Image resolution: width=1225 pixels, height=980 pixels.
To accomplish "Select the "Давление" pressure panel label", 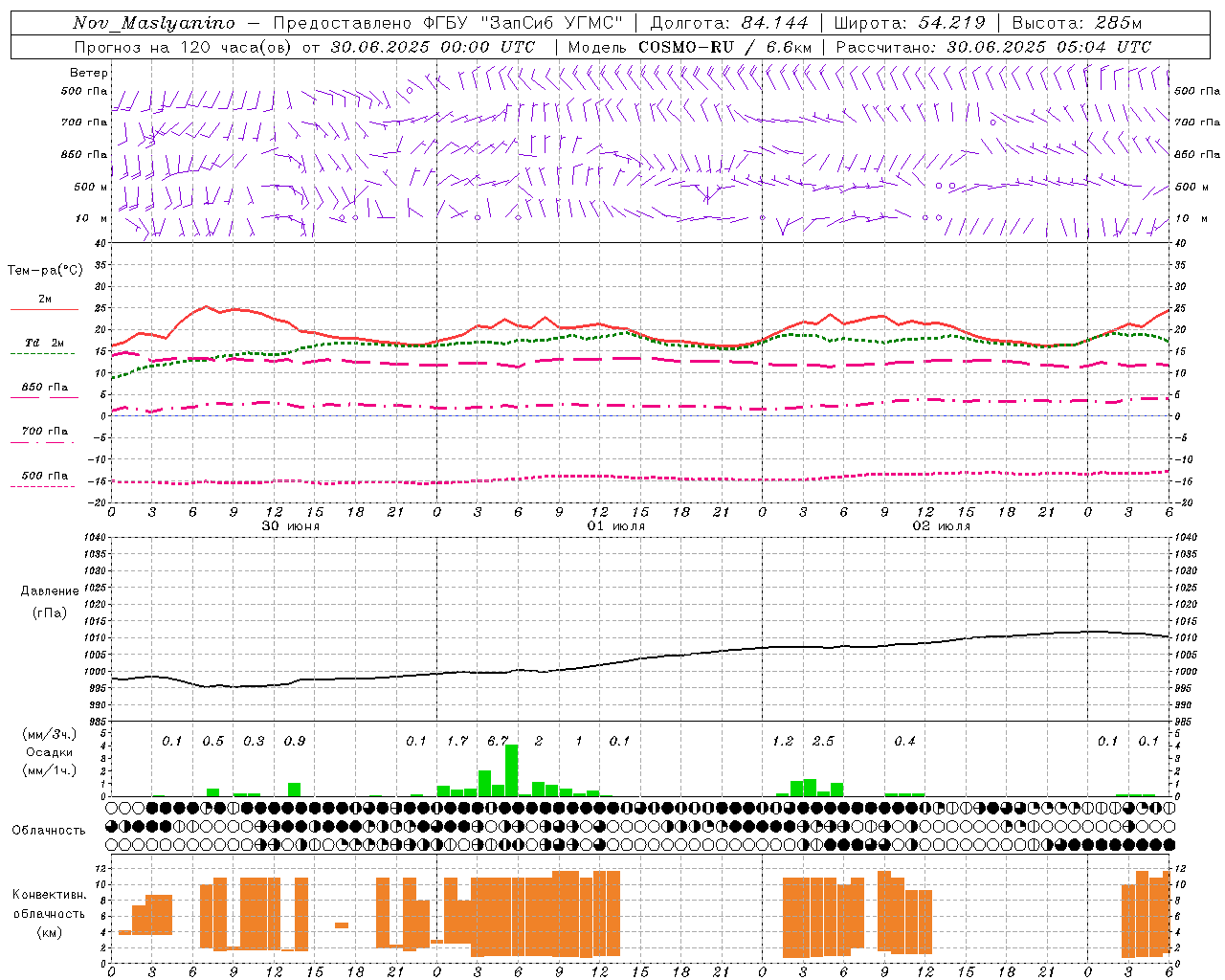I will click(x=50, y=591).
